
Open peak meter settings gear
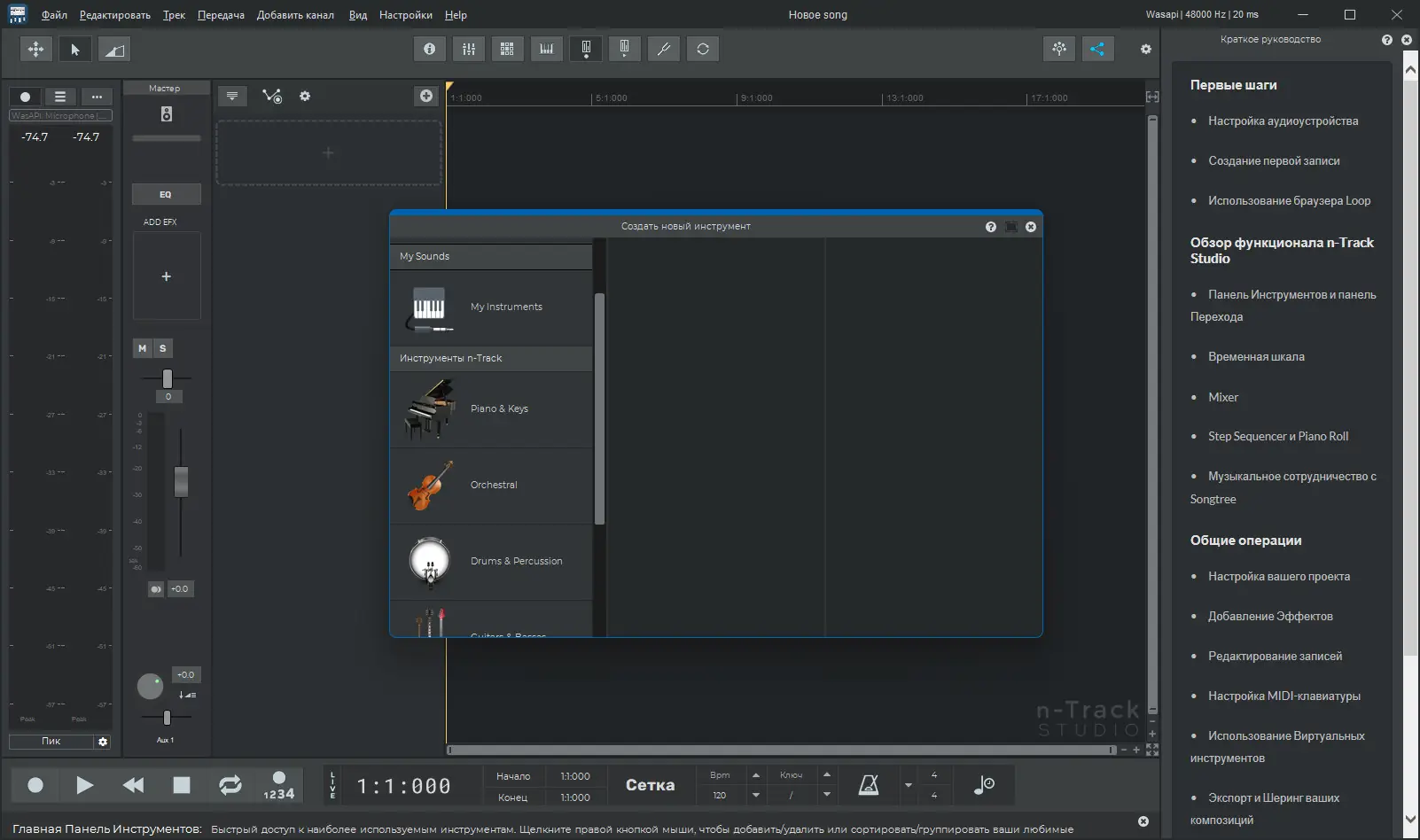[103, 742]
